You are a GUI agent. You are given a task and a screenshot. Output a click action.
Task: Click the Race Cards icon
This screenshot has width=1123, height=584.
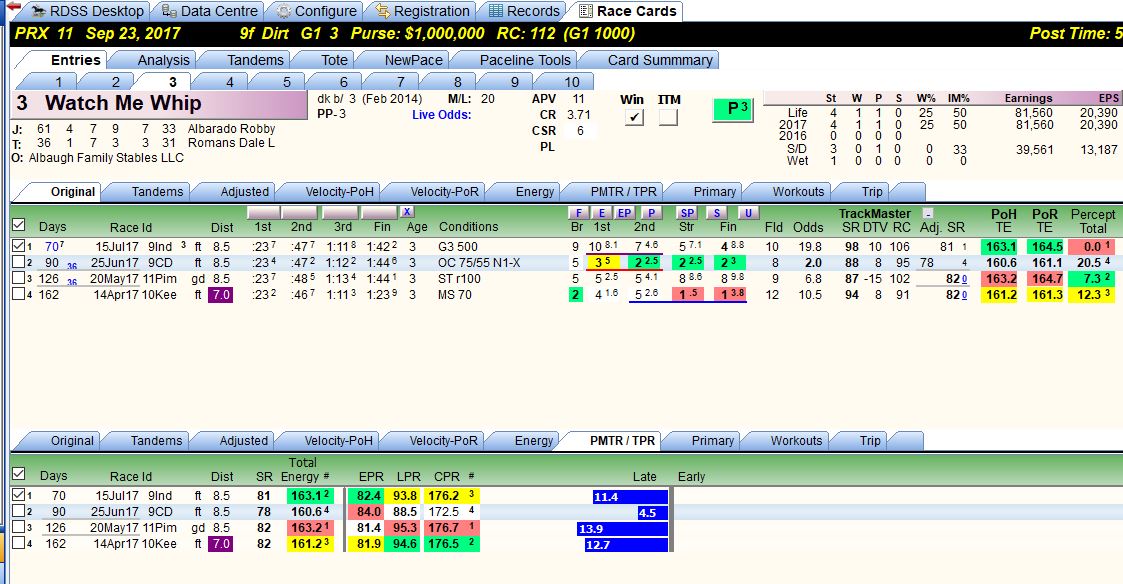pos(586,11)
